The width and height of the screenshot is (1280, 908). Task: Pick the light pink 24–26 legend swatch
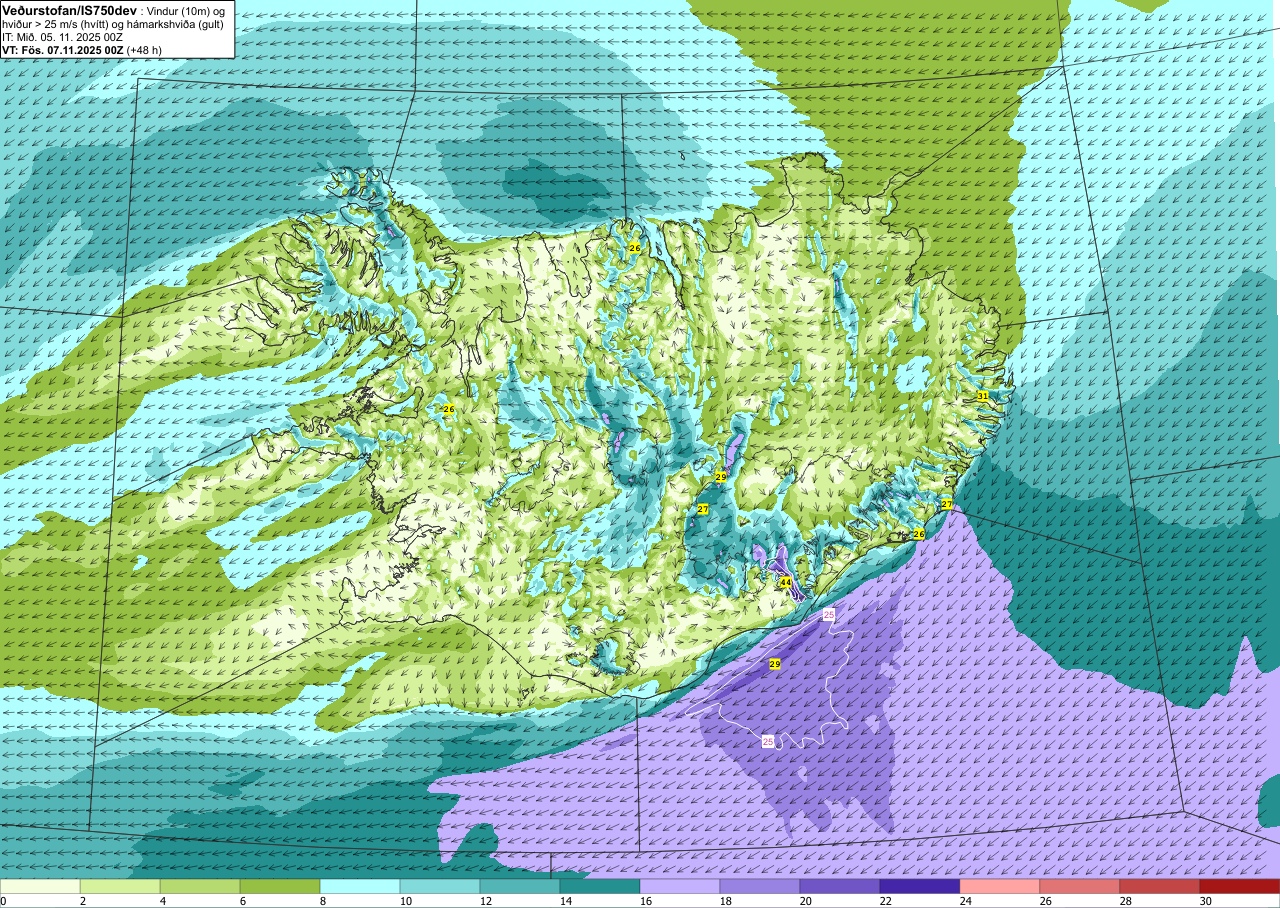tap(1000, 886)
